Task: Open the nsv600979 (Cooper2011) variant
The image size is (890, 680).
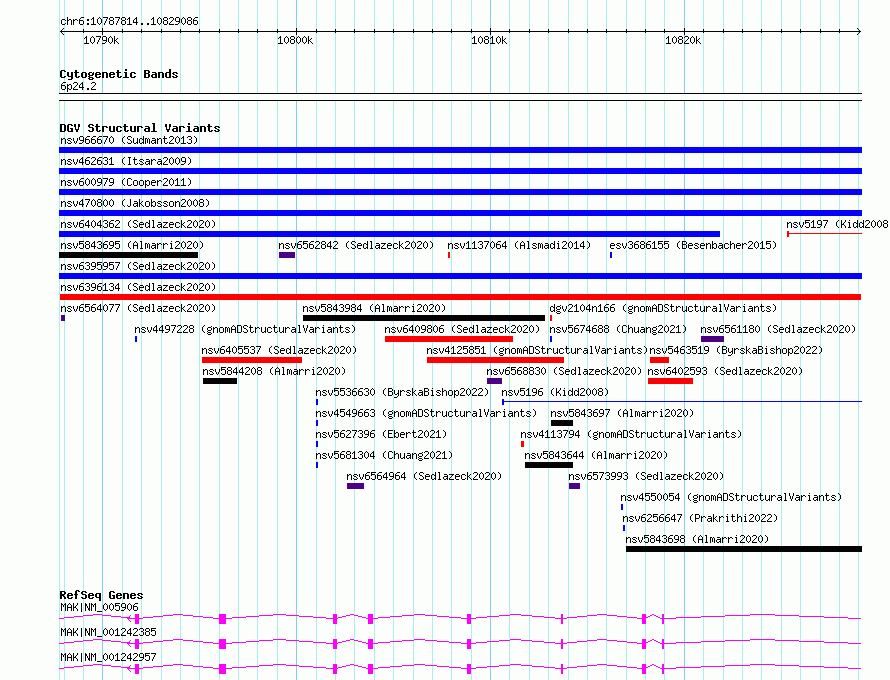Action: click(x=126, y=182)
